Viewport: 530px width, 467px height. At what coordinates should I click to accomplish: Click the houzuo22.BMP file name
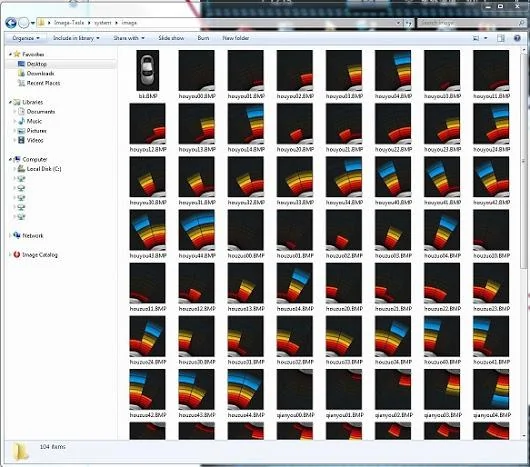[442, 309]
